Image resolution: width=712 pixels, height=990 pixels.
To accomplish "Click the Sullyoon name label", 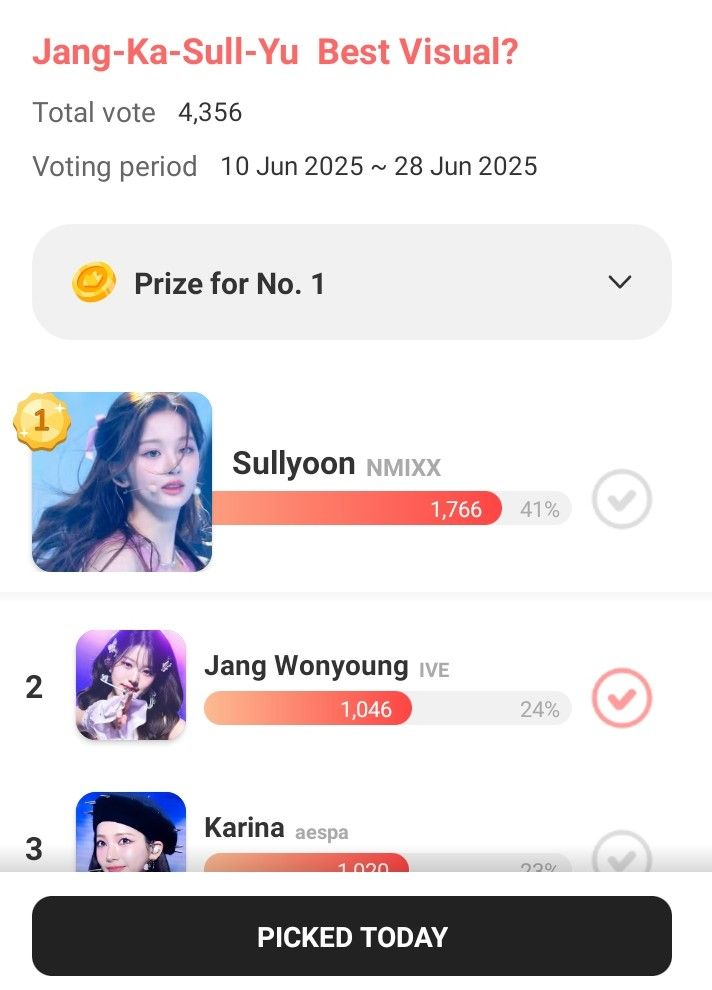I will click(x=294, y=463).
